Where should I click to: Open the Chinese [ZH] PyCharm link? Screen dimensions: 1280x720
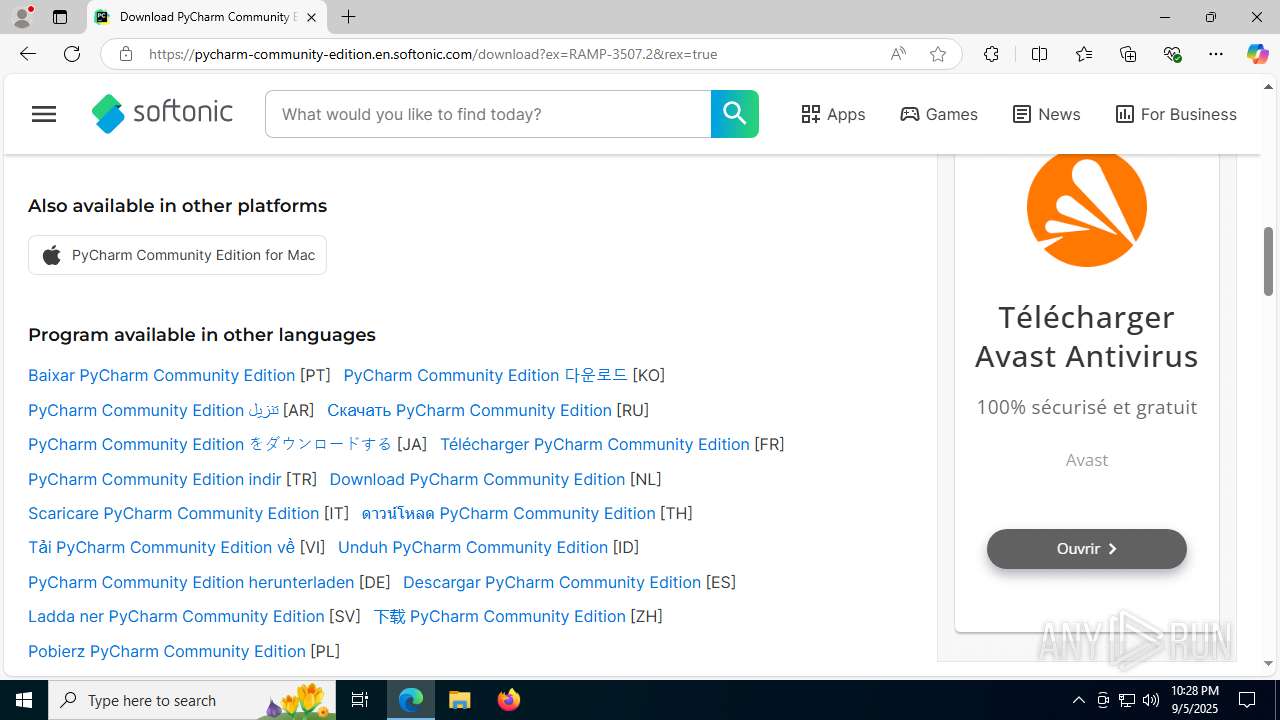coord(499,616)
